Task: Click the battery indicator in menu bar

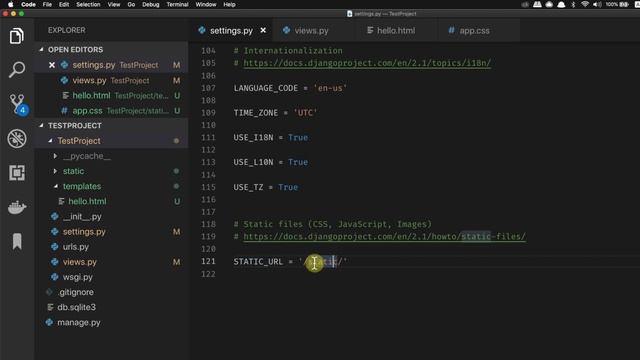Action: click(x=617, y=4)
